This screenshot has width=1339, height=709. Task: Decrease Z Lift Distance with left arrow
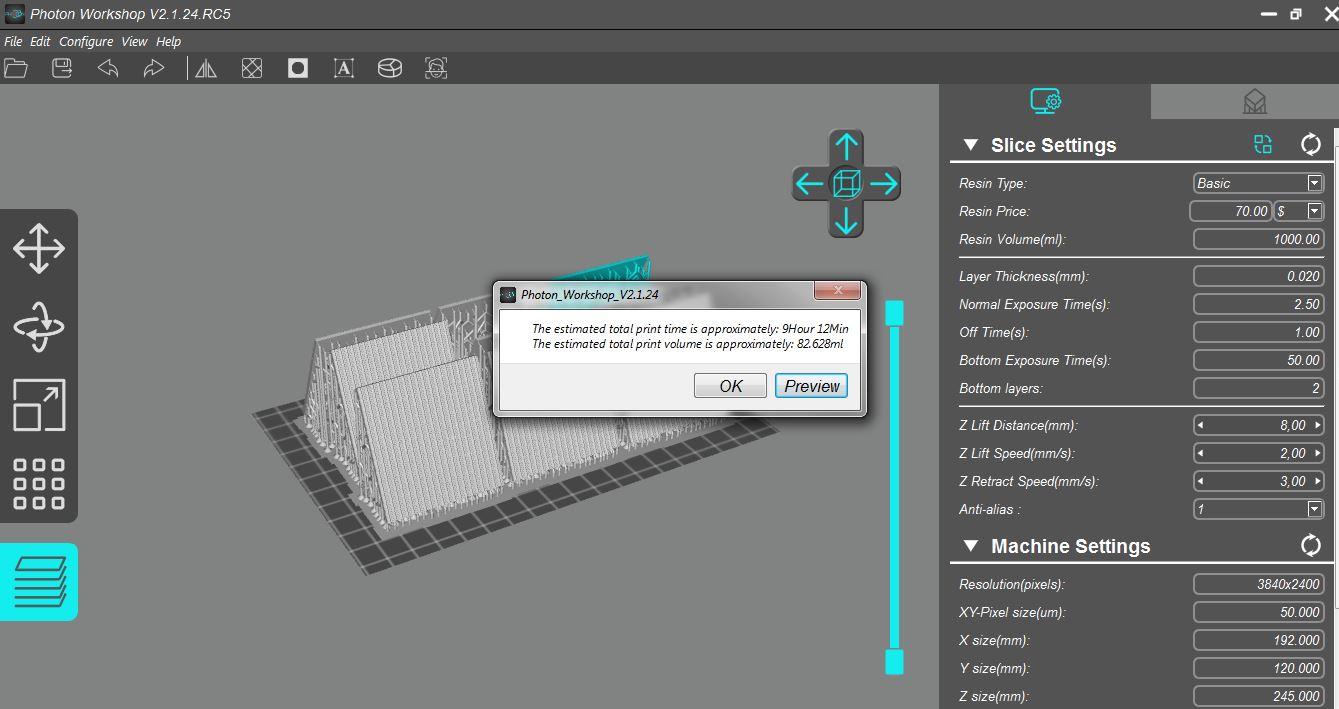click(x=1201, y=425)
